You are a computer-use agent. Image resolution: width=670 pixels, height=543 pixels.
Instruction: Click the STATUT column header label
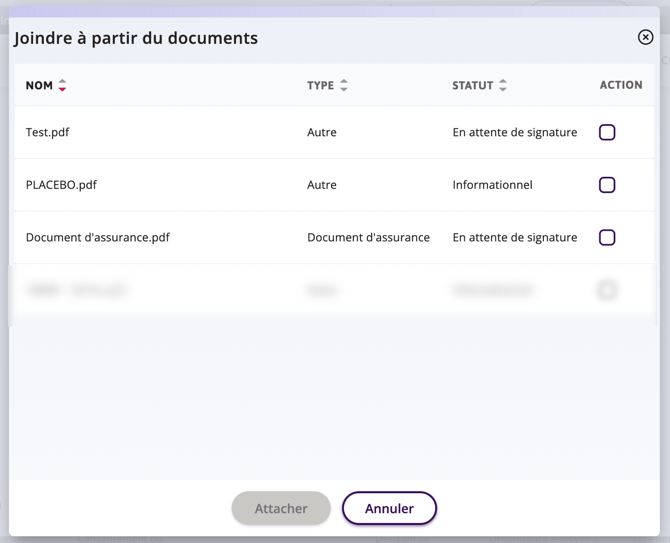472,85
